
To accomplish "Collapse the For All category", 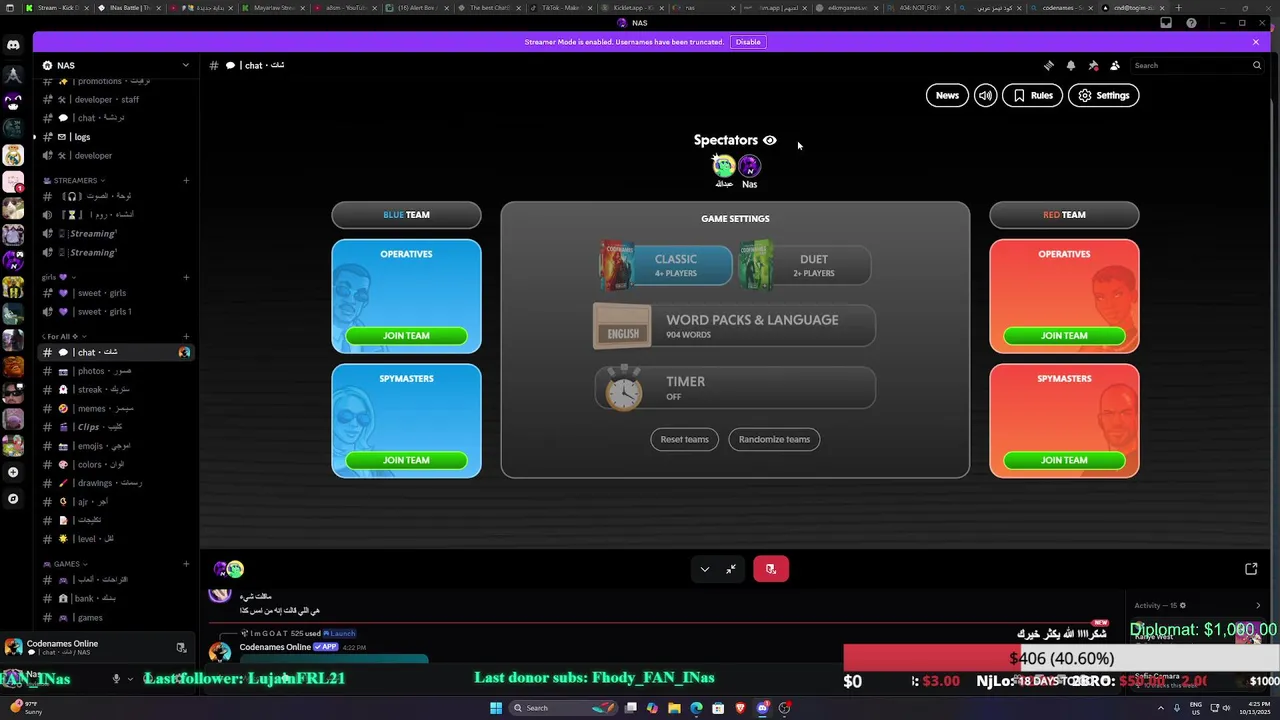I will [x=64, y=336].
